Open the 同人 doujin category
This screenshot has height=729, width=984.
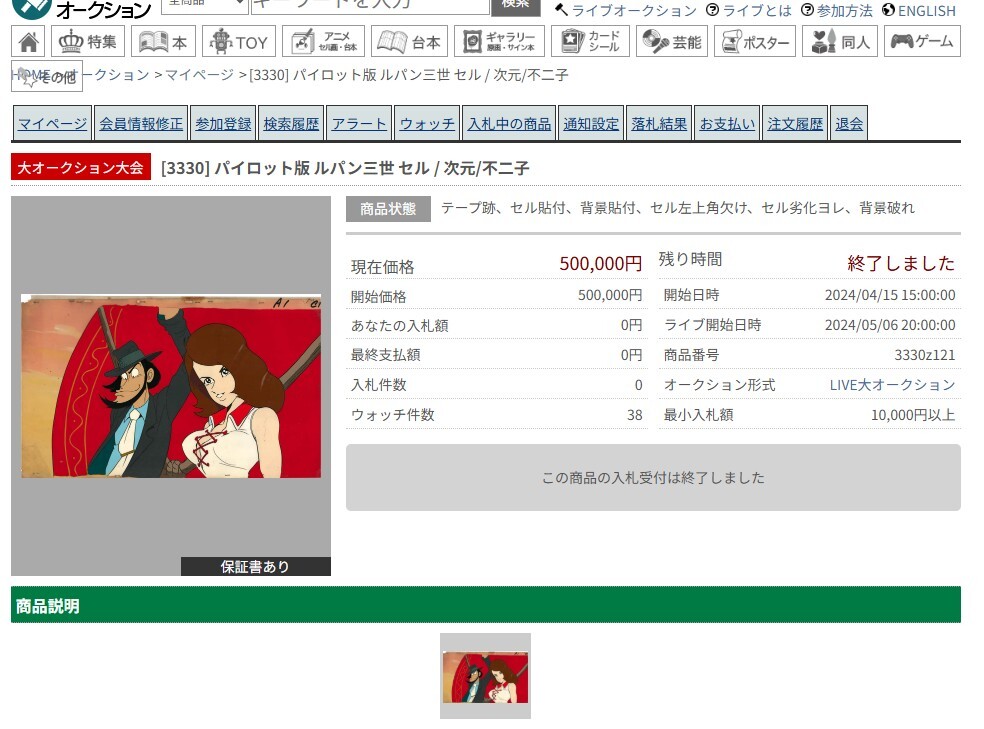[x=840, y=41]
